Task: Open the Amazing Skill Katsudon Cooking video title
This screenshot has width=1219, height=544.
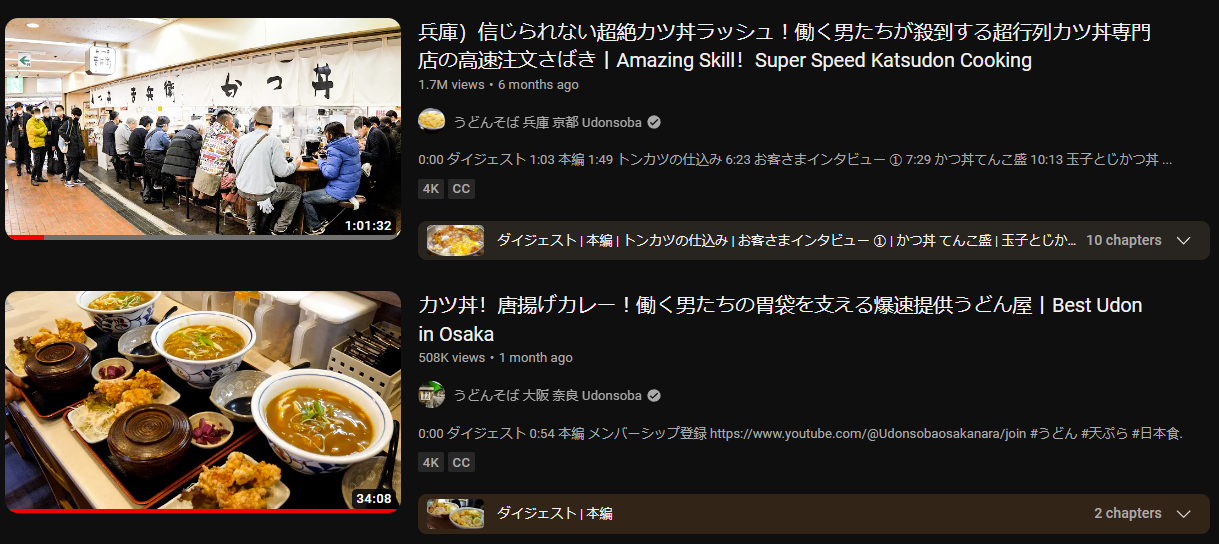Action: click(x=784, y=46)
